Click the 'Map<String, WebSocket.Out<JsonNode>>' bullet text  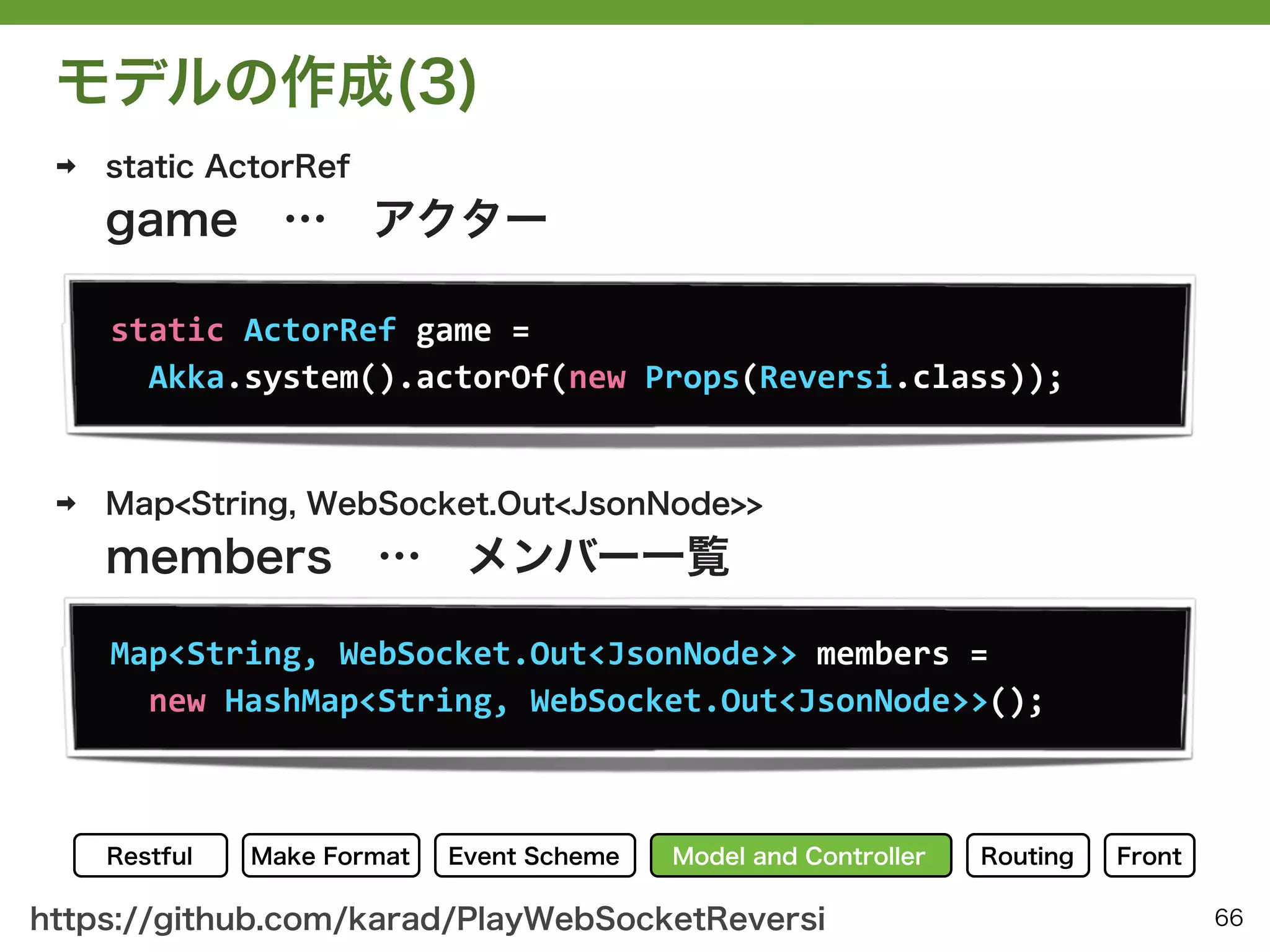(433, 503)
